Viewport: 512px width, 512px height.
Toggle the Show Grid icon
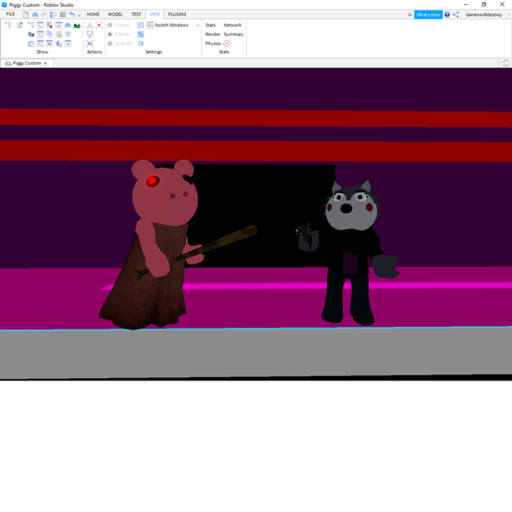(141, 25)
